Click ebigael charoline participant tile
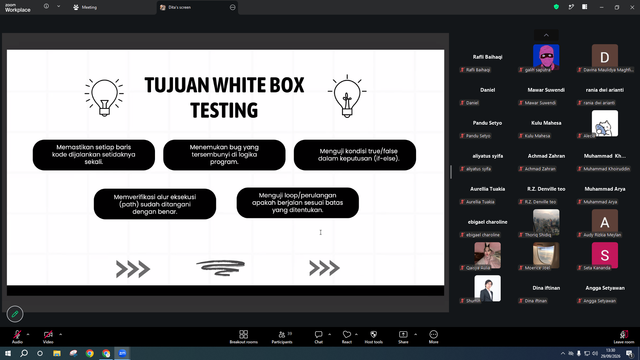The width and height of the screenshot is (640, 360). pos(487,223)
